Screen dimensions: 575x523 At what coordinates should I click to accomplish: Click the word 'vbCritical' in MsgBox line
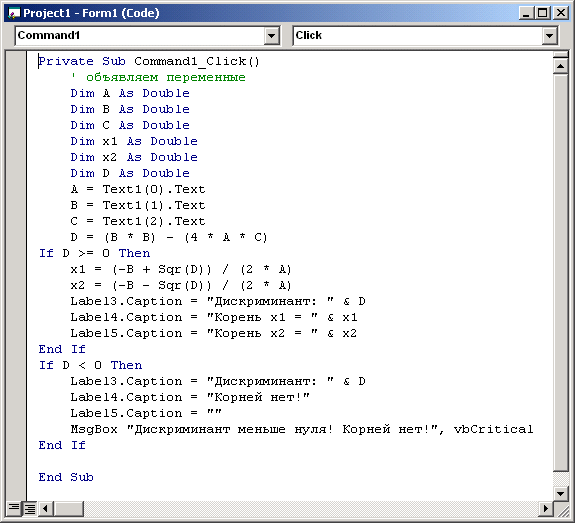coord(493,429)
